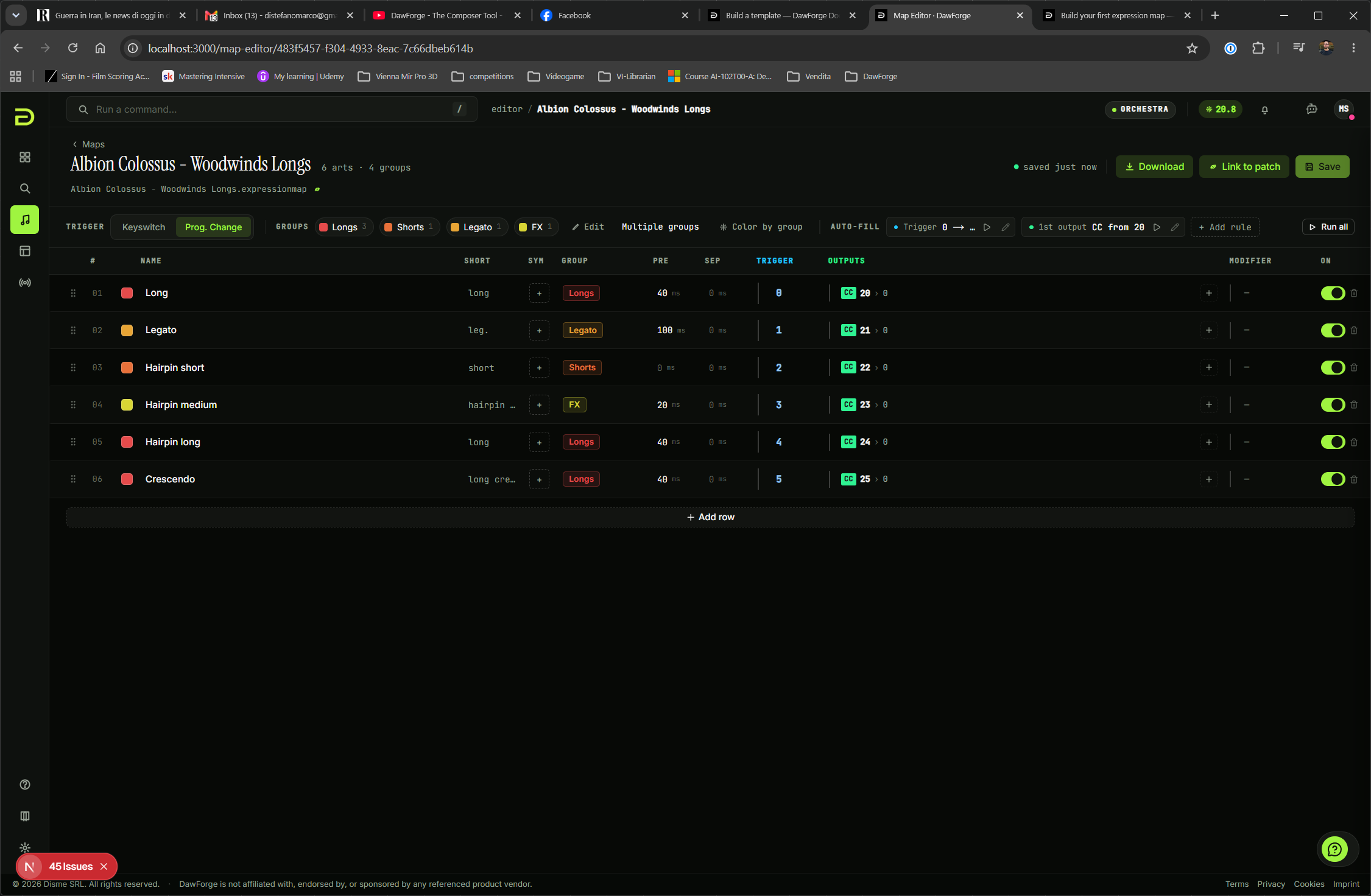This screenshot has width=1371, height=896.
Task: Open the Longs group dropdown on Hairpin long
Action: [x=581, y=442]
